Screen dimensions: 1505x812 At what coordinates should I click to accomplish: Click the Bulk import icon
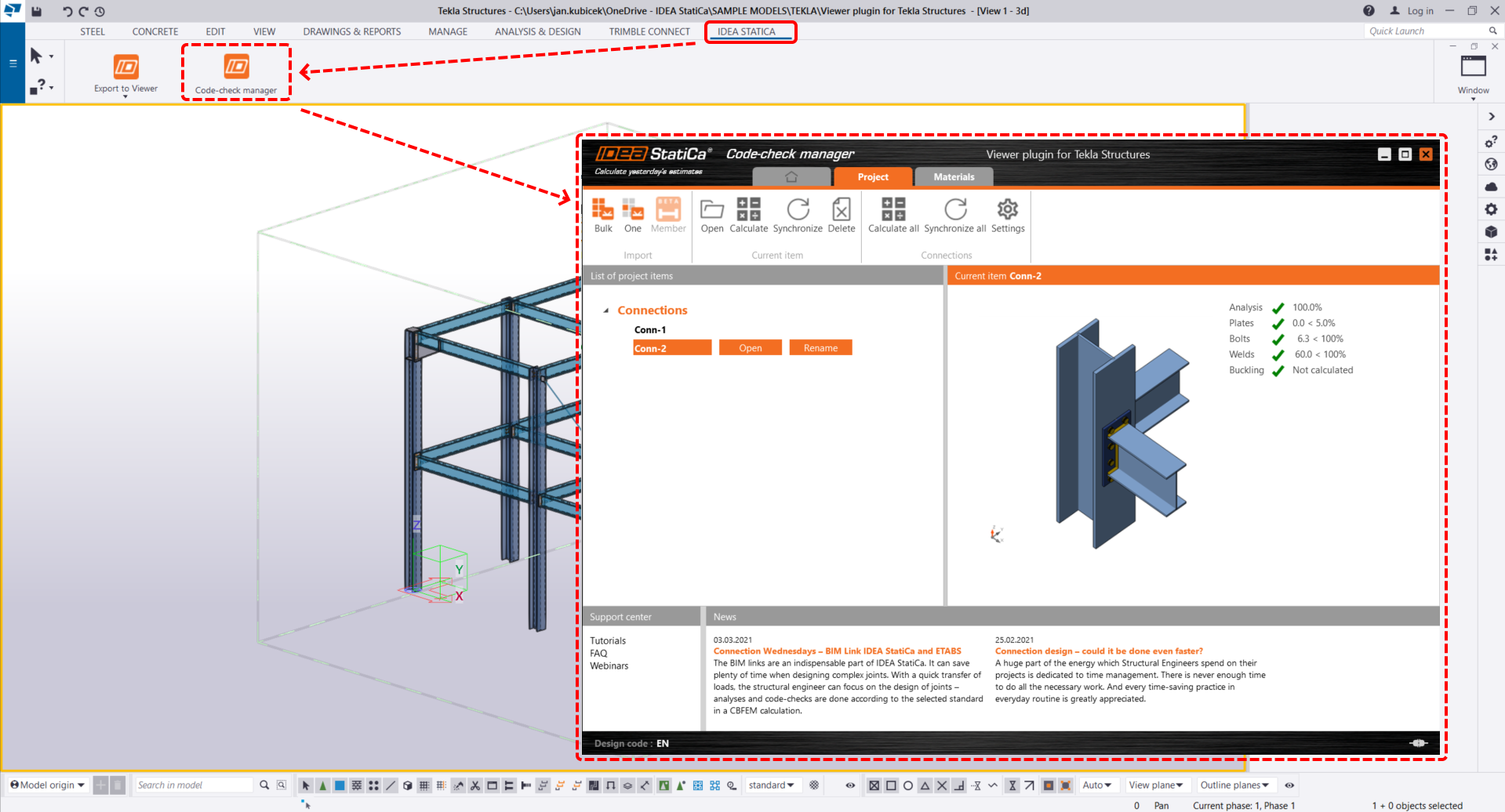pos(602,210)
